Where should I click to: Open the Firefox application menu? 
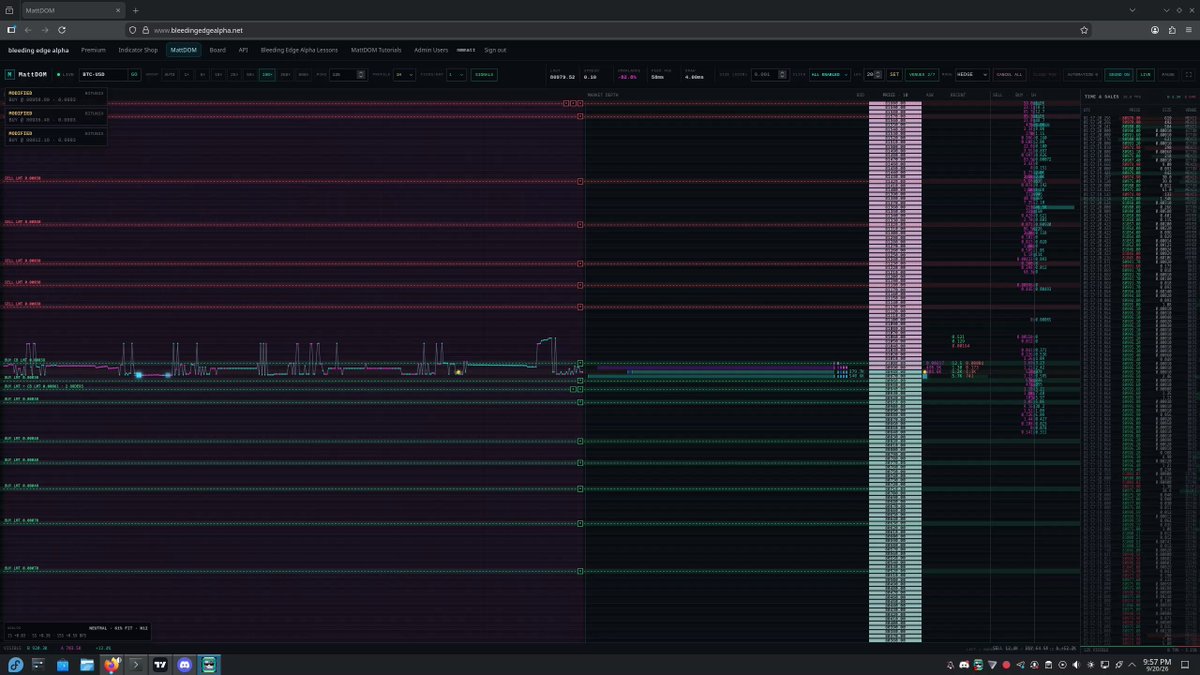pos(1187,30)
